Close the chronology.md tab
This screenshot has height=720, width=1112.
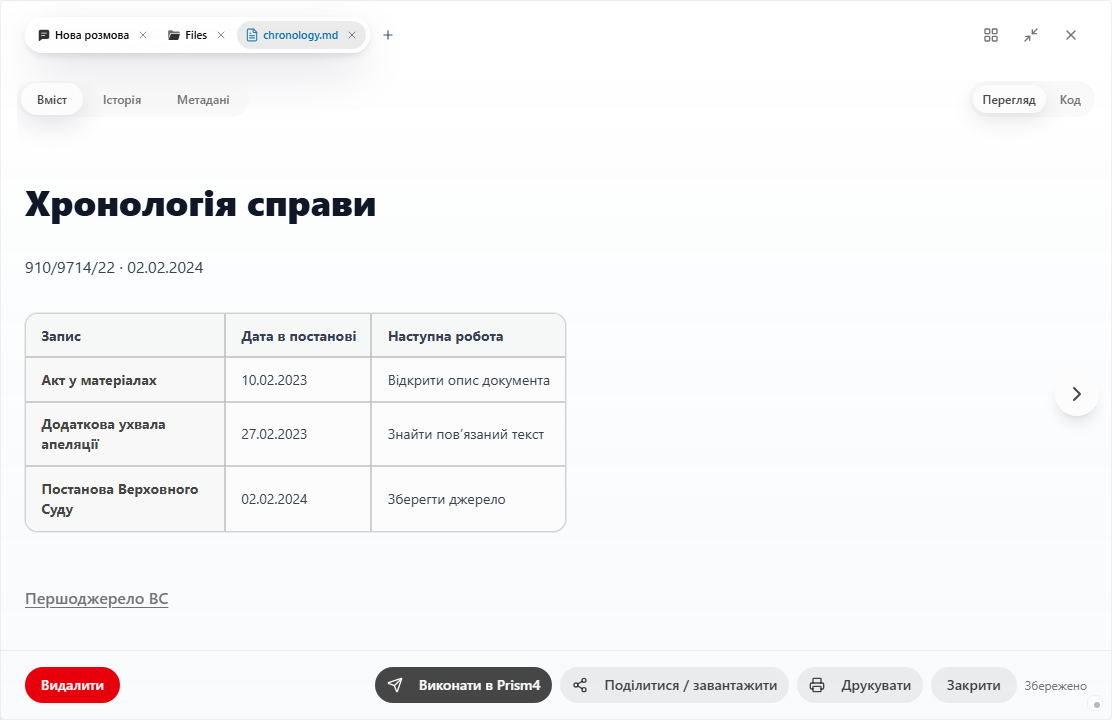pyautogui.click(x=352, y=35)
